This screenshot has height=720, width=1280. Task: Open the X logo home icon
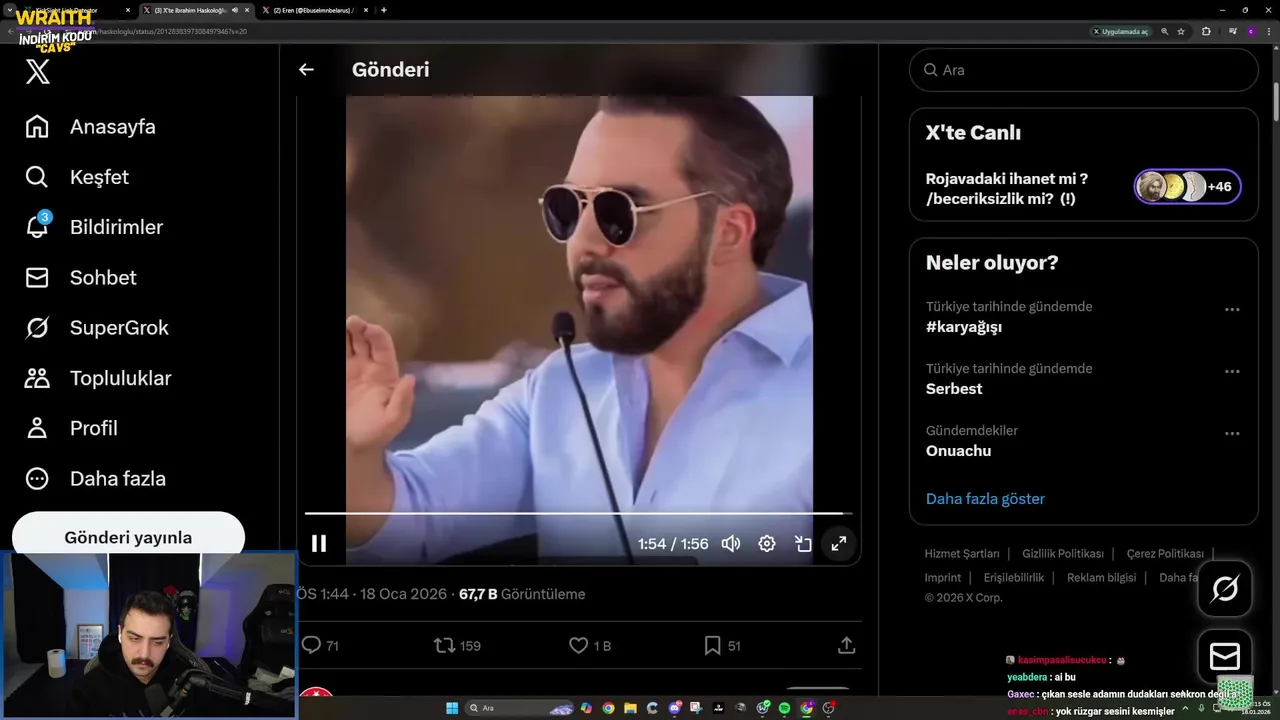click(37, 71)
